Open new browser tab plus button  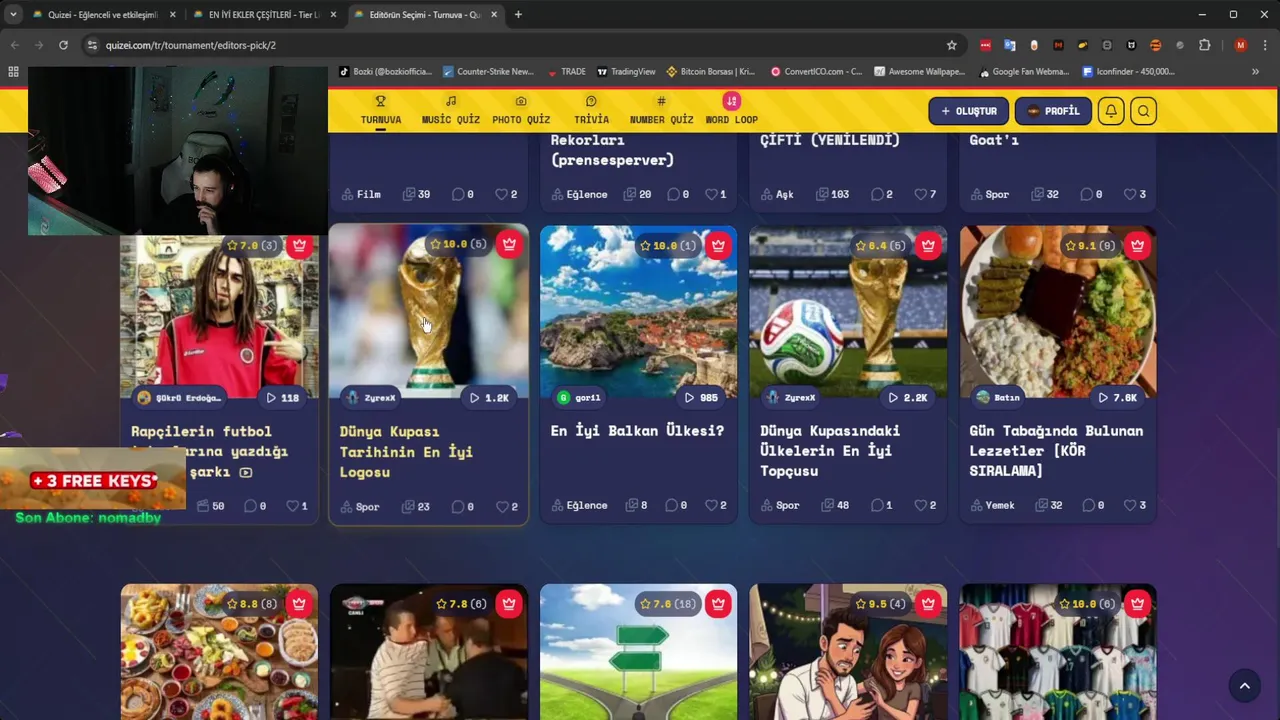518,15
